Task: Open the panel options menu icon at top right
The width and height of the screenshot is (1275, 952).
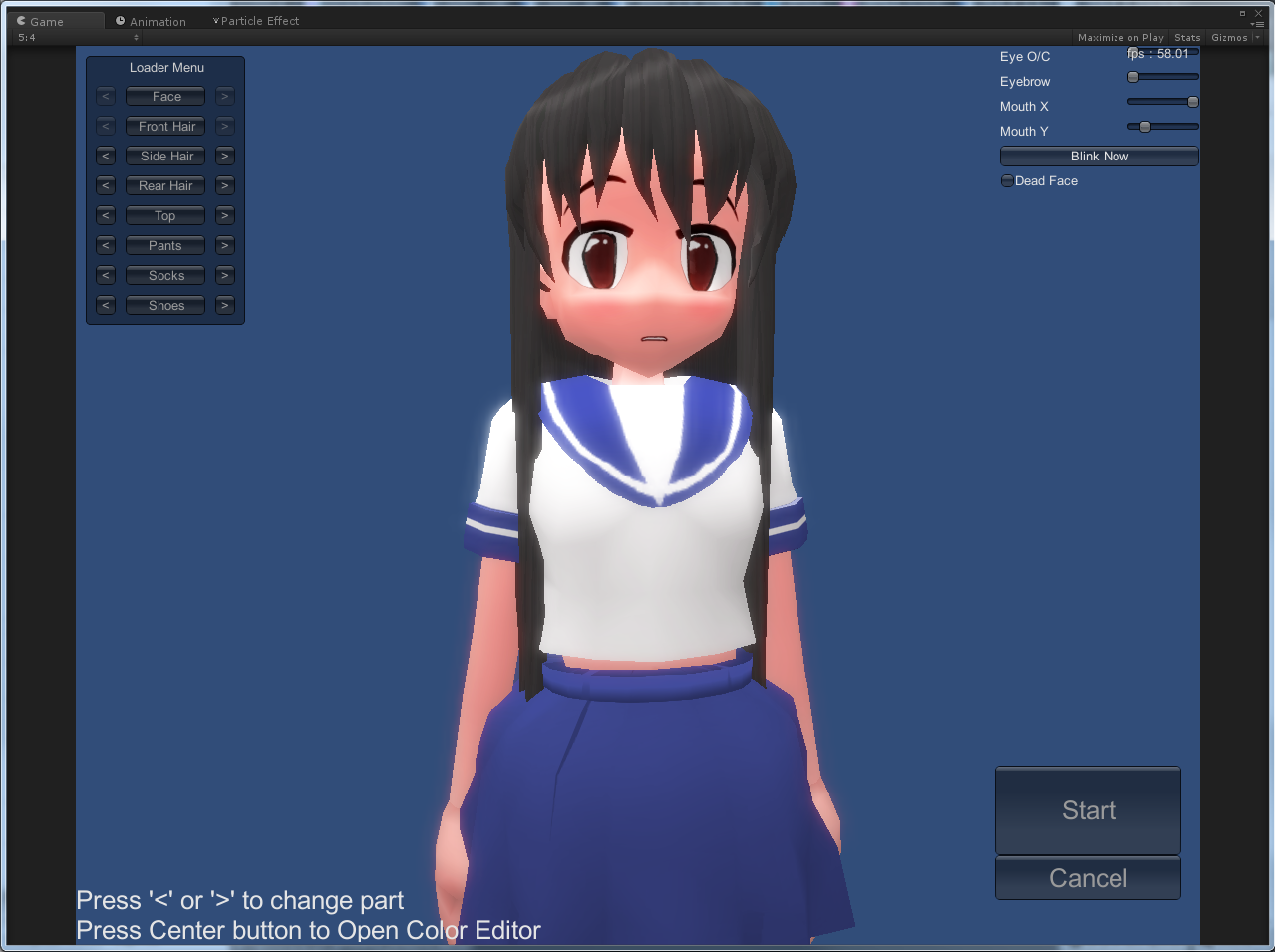Action: pyautogui.click(x=1257, y=23)
